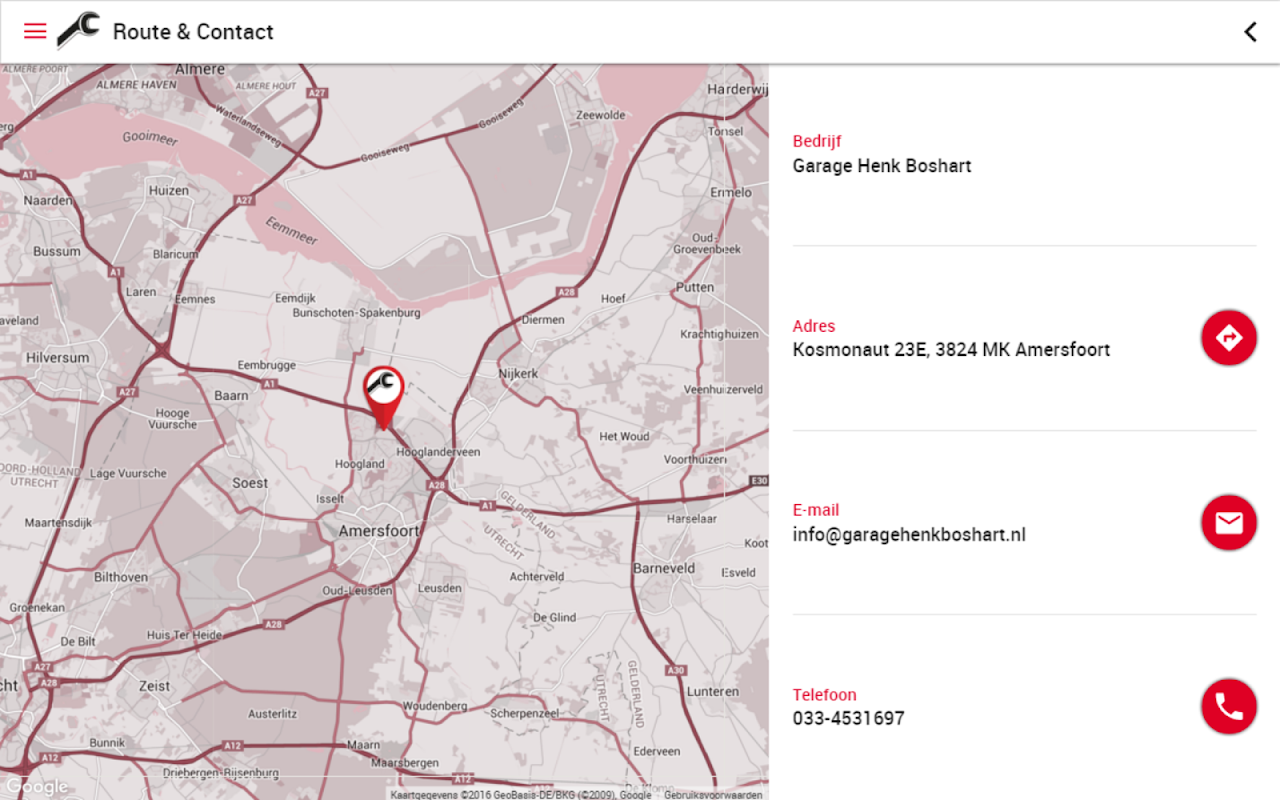Click the Adres label
The width and height of the screenshot is (1280, 800).
click(x=814, y=326)
